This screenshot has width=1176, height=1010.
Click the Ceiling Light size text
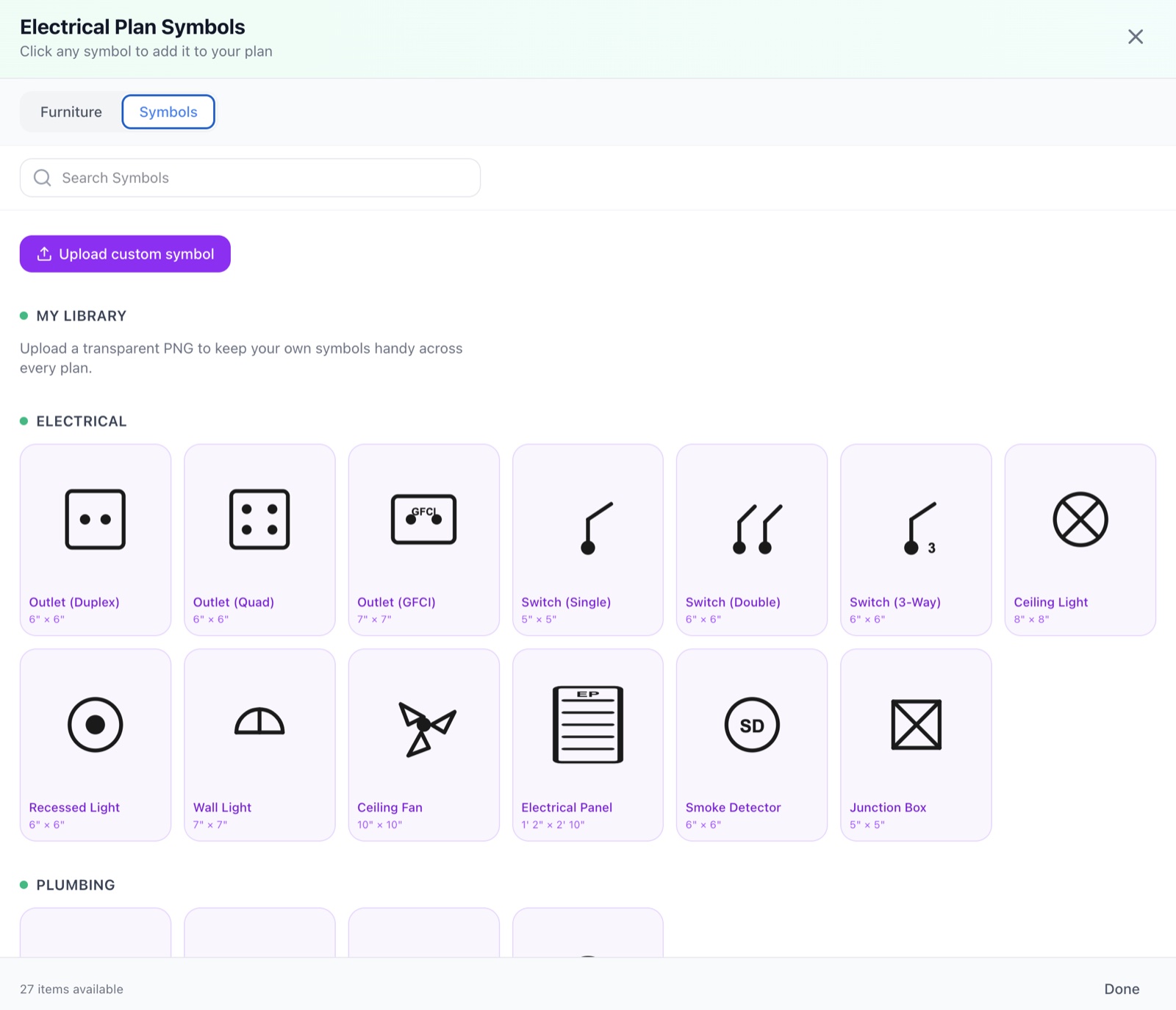pyautogui.click(x=1031, y=619)
